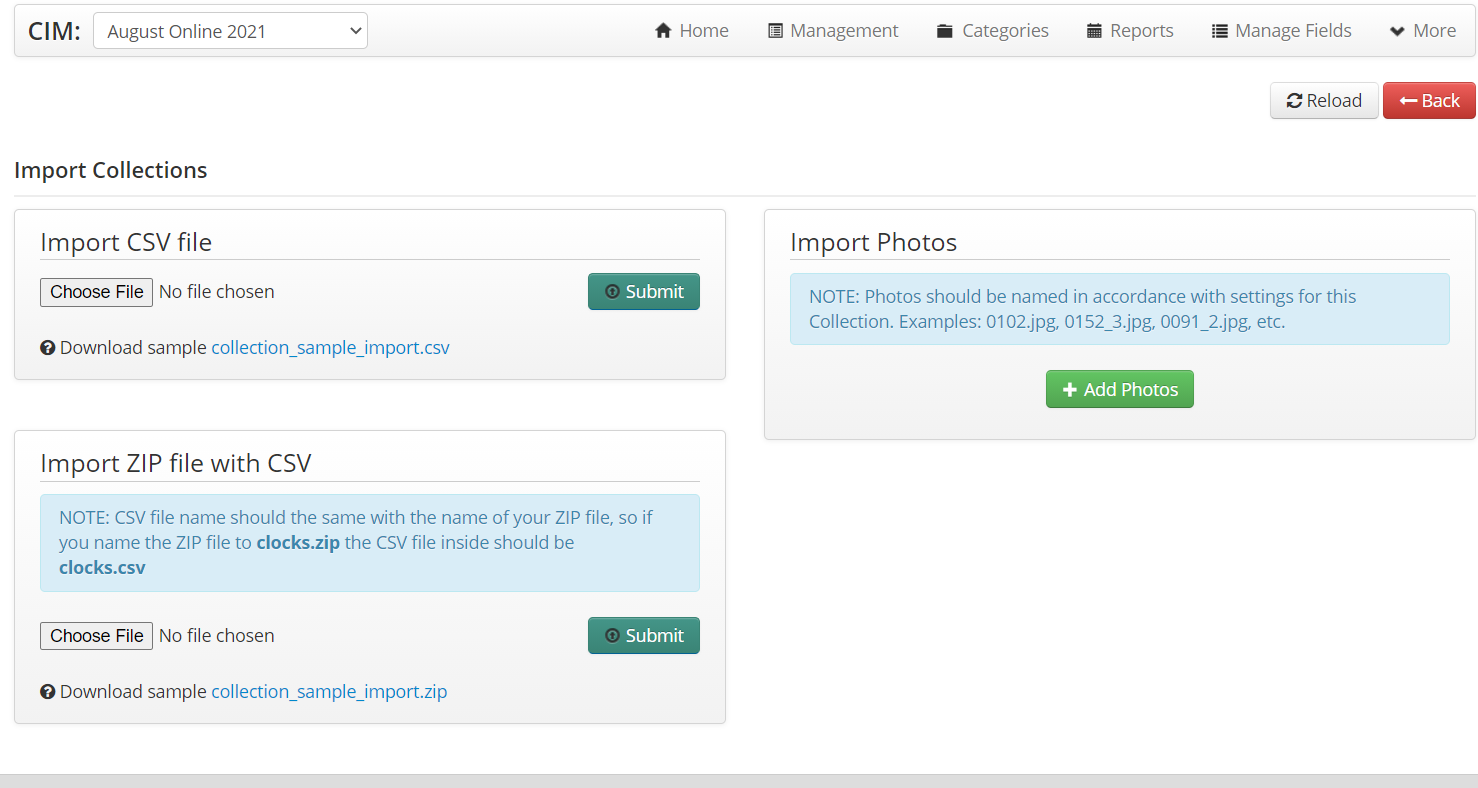Click the Management list icon
This screenshot has width=1478, height=788.
click(x=775, y=31)
